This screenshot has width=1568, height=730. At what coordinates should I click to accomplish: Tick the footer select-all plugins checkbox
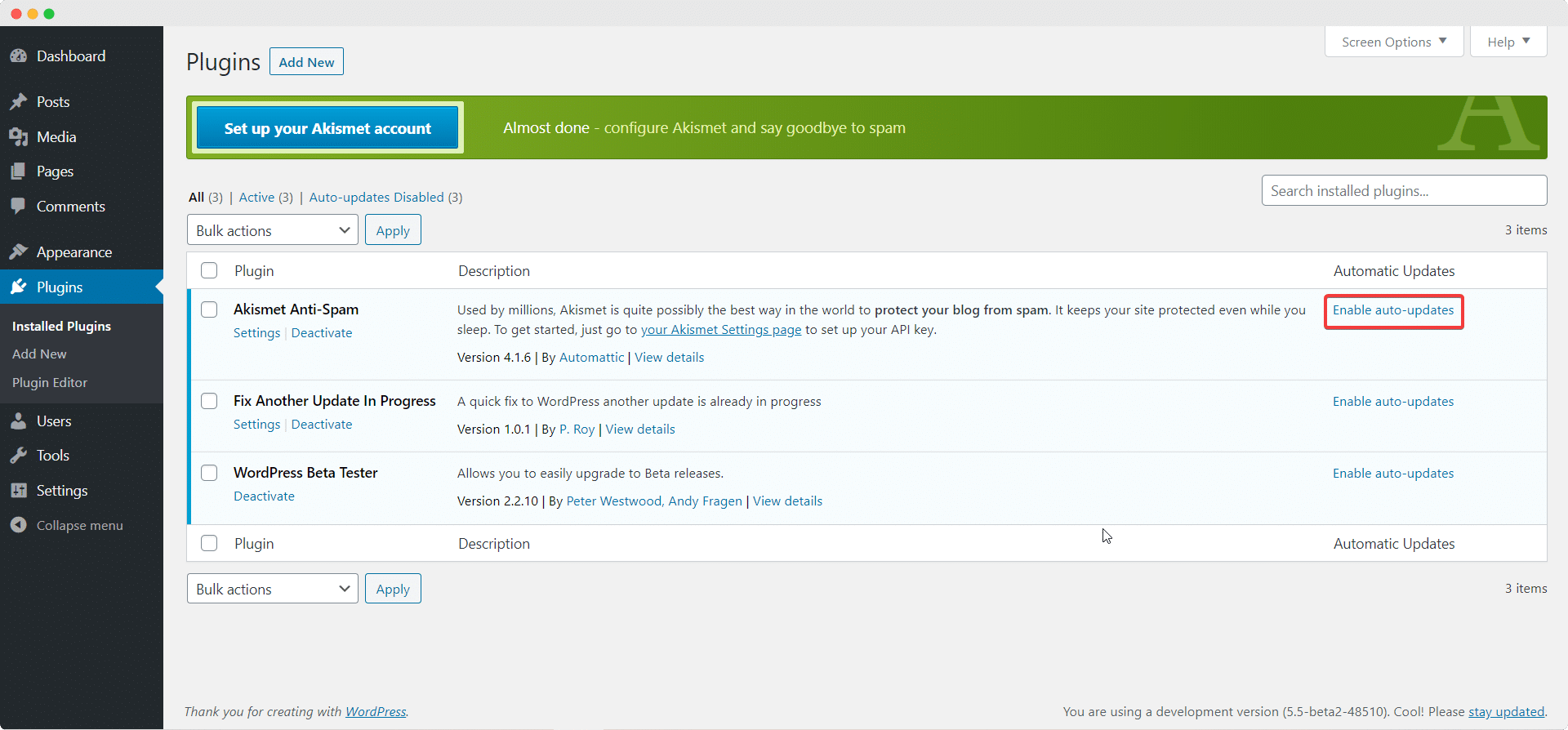(209, 543)
